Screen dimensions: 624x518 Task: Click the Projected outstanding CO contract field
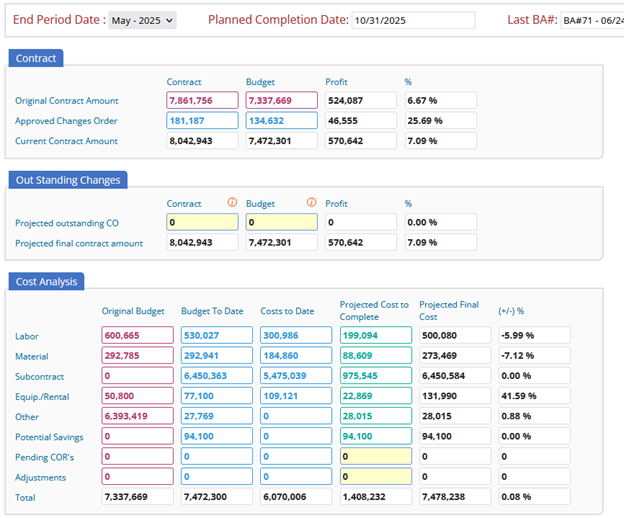(x=202, y=222)
